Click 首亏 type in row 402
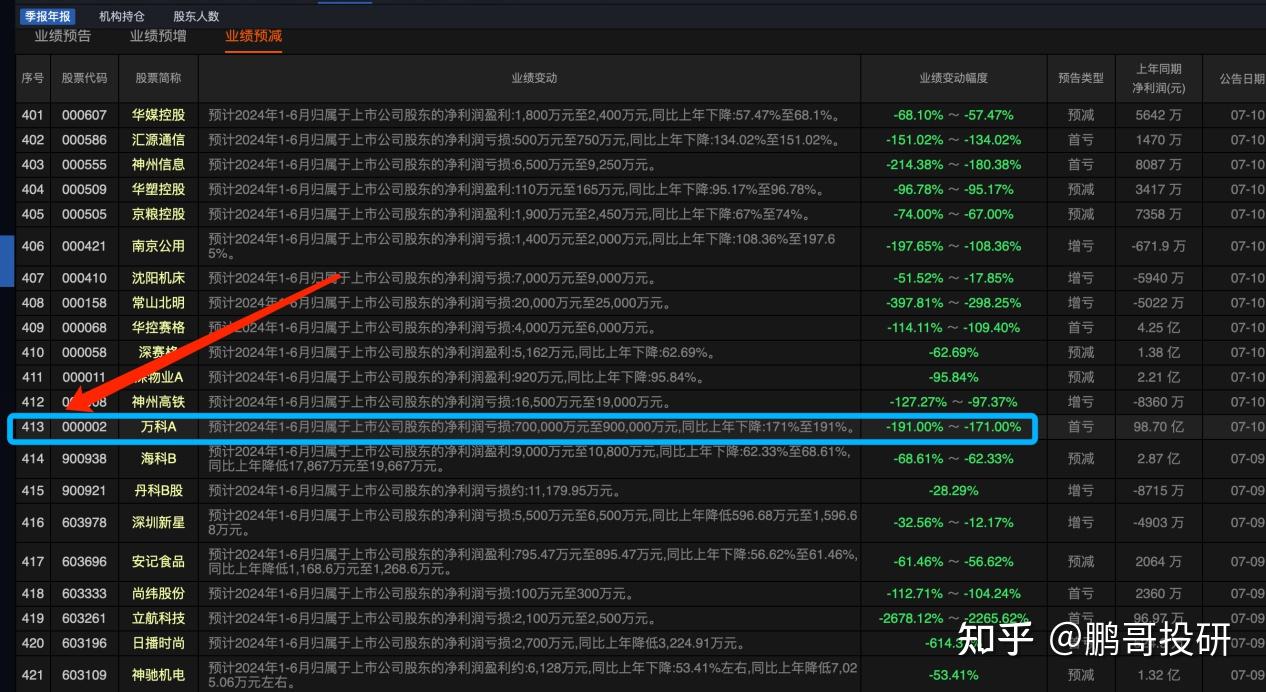 point(1081,140)
